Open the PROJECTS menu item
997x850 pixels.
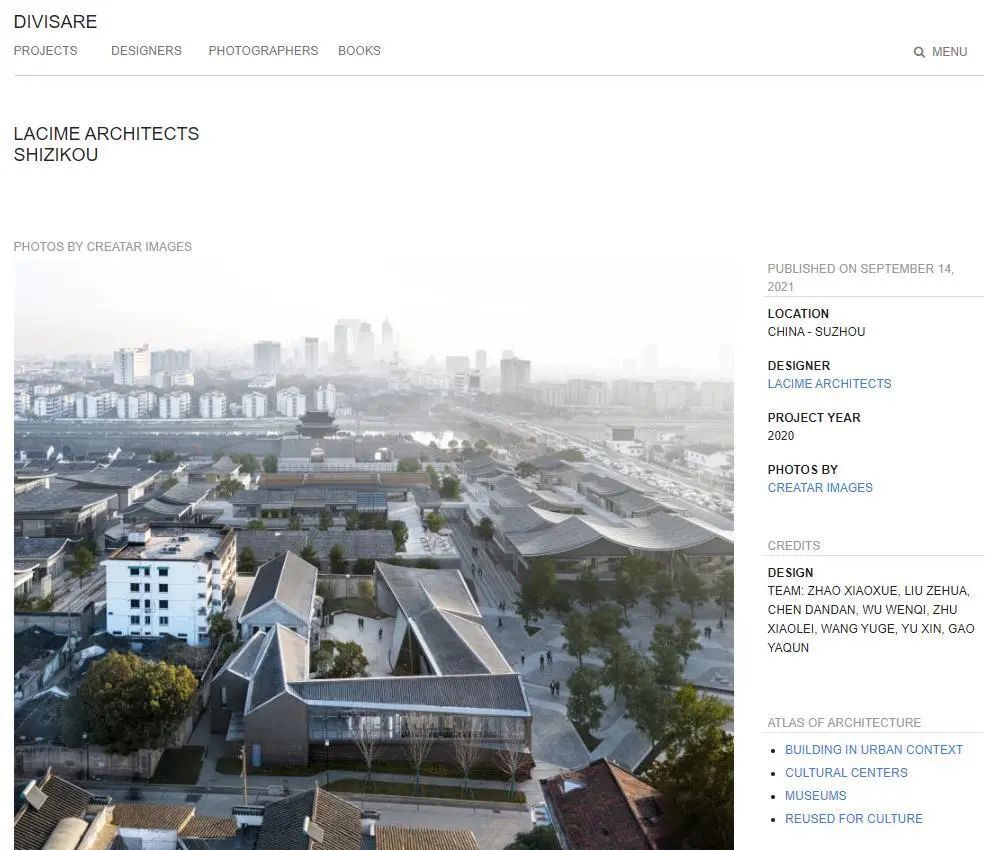[x=45, y=51]
